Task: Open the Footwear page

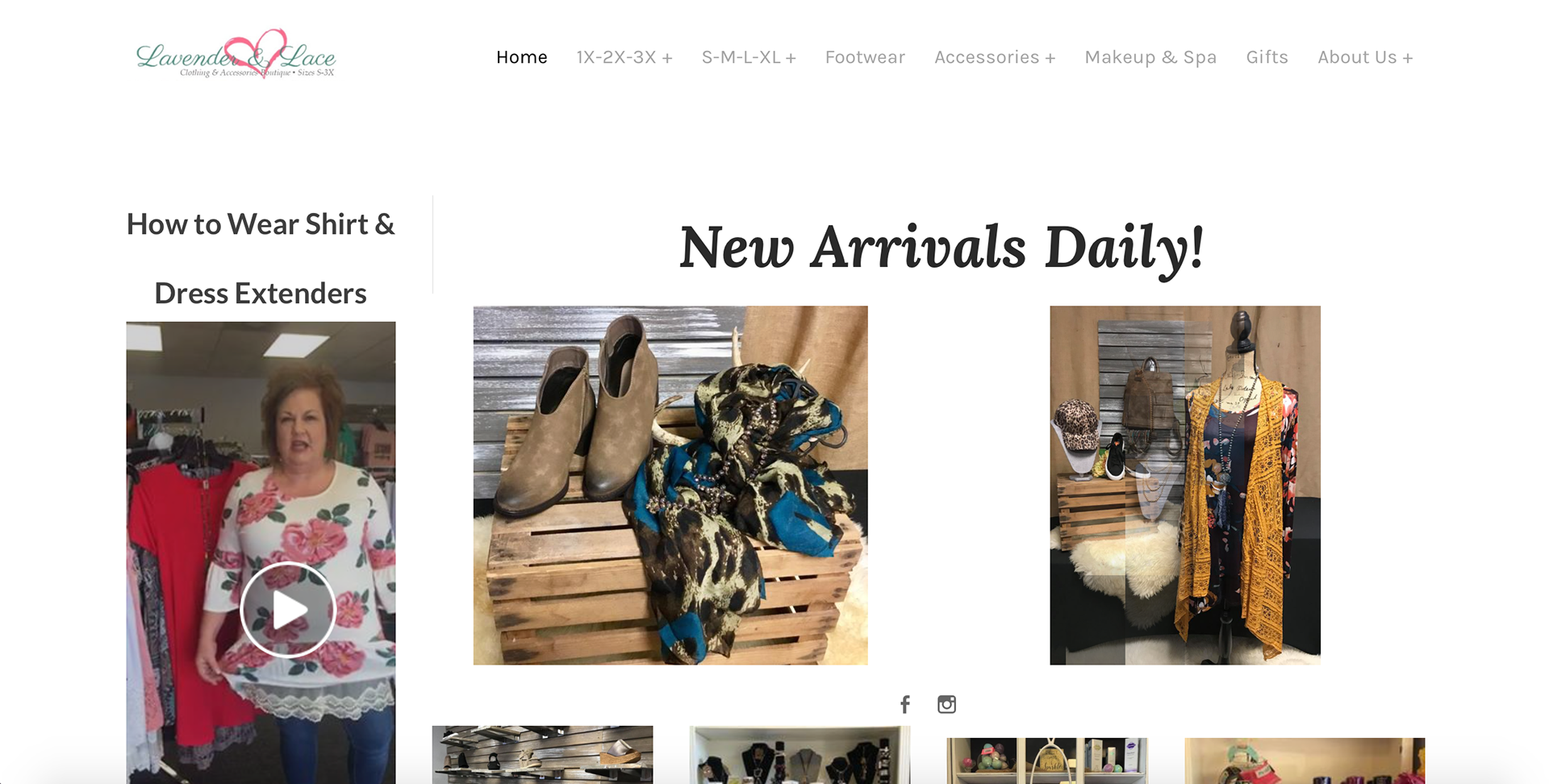Action: [865, 57]
